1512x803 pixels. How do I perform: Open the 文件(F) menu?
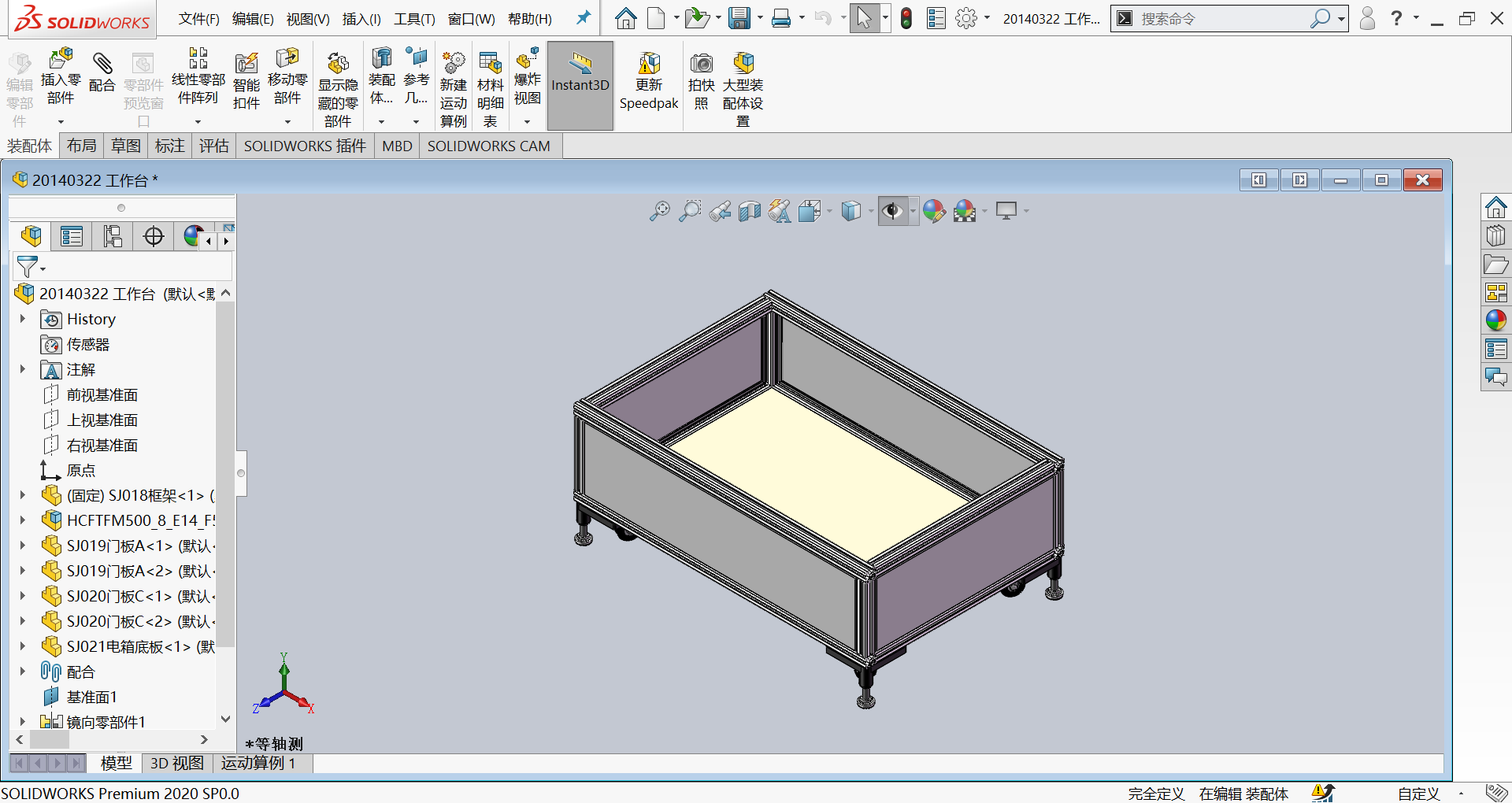tap(199, 19)
